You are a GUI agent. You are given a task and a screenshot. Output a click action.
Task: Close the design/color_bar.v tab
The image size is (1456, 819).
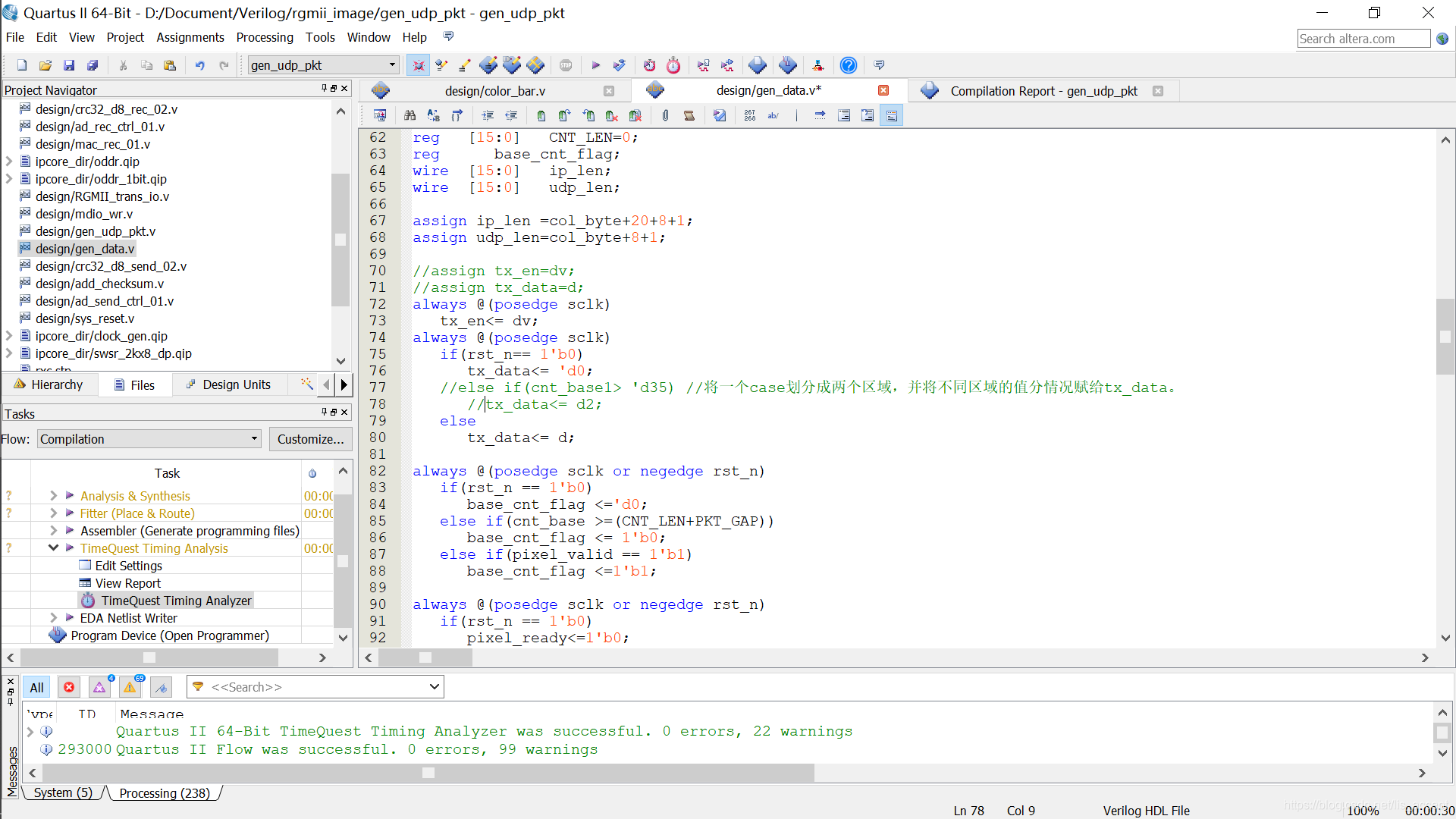609,91
